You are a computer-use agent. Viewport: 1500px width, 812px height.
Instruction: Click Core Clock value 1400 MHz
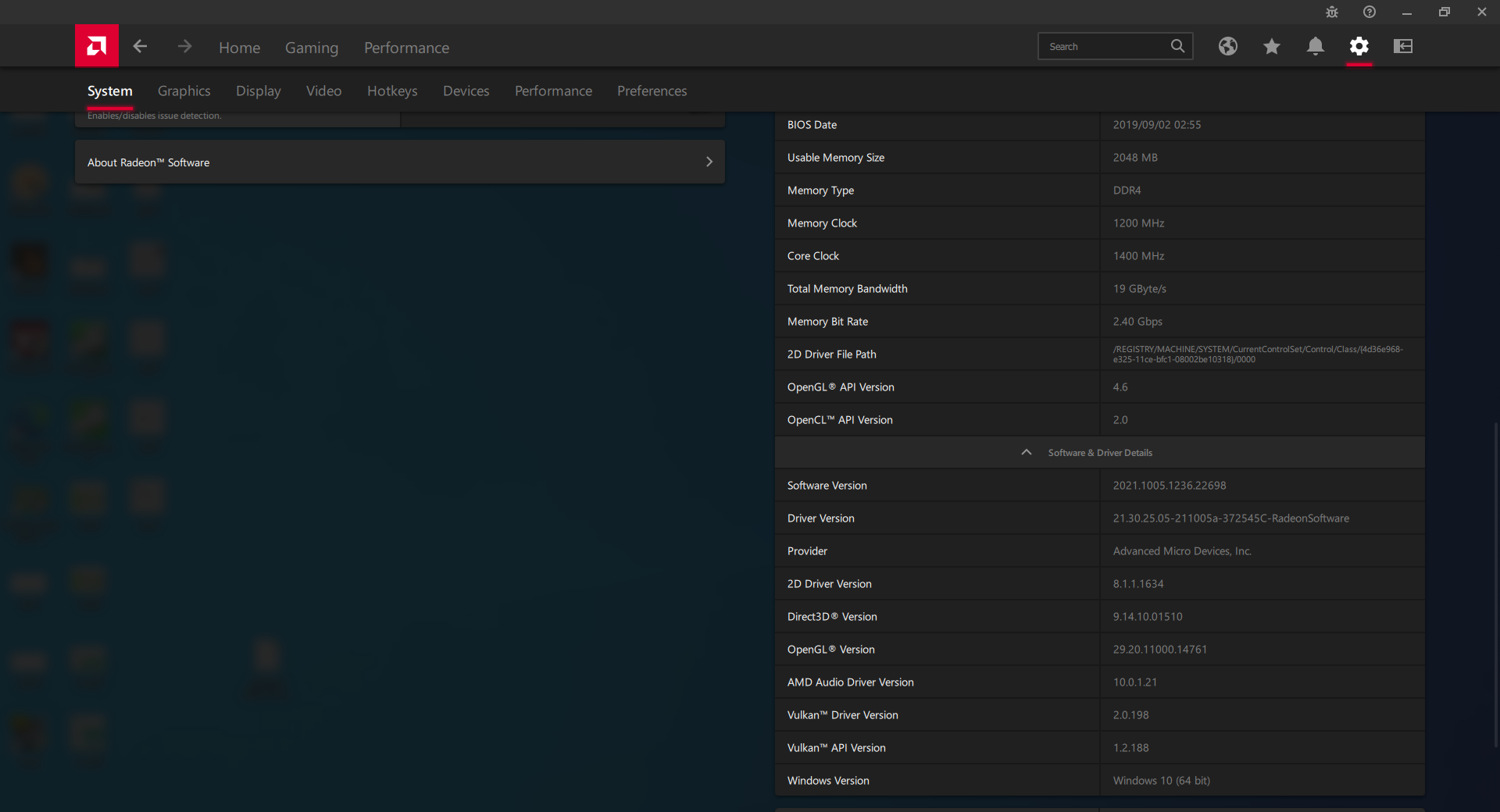pos(1138,256)
